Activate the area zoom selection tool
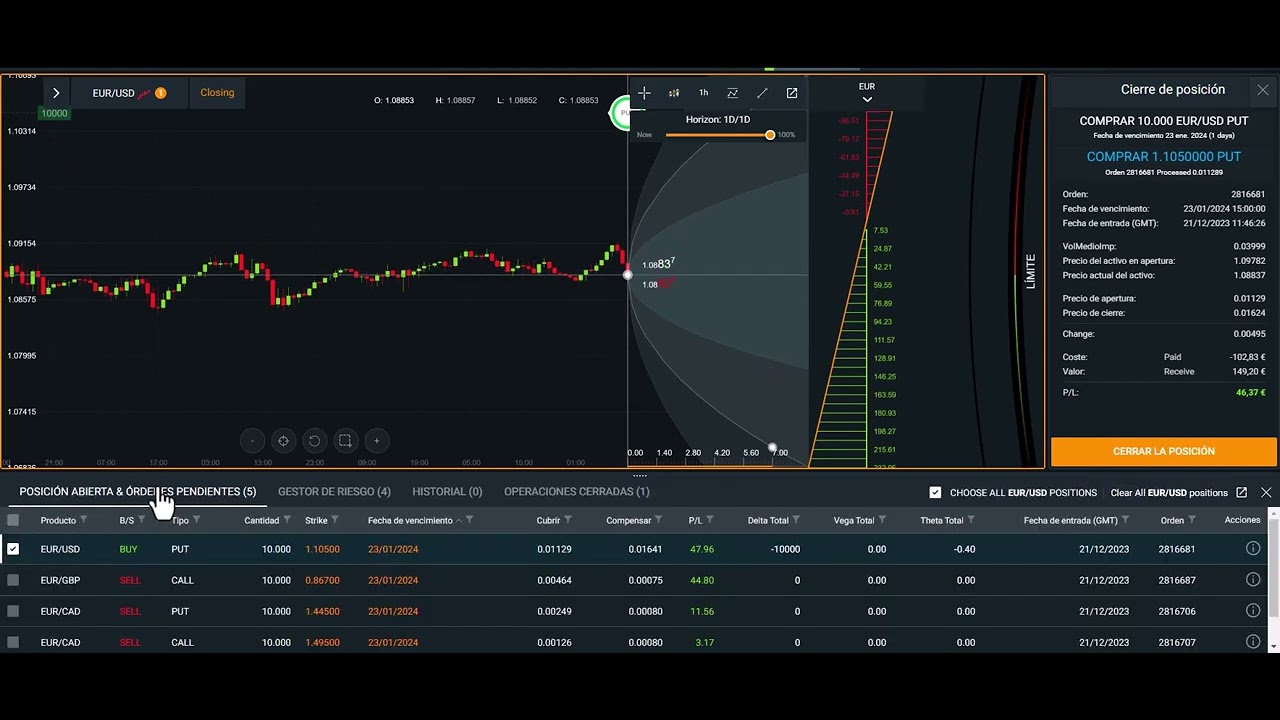Screen dimensions: 1280x720 point(345,441)
